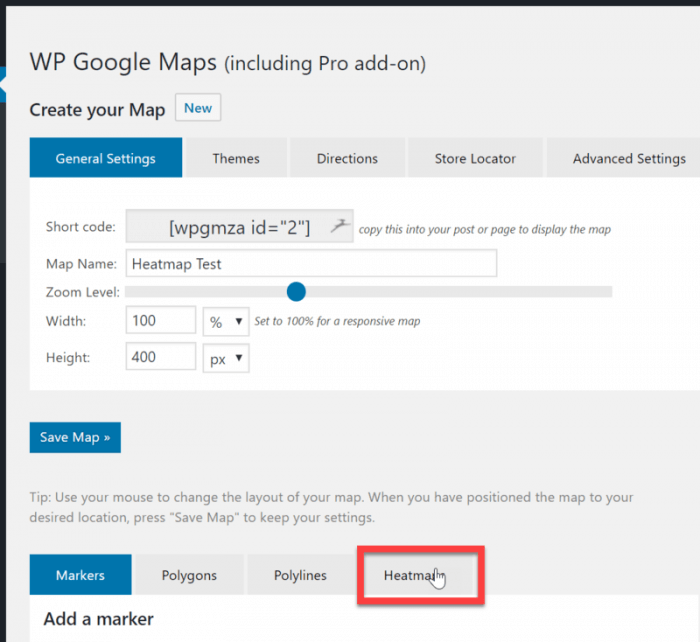Select the Store Locator tab
The image size is (700, 642).
pyautogui.click(x=475, y=158)
